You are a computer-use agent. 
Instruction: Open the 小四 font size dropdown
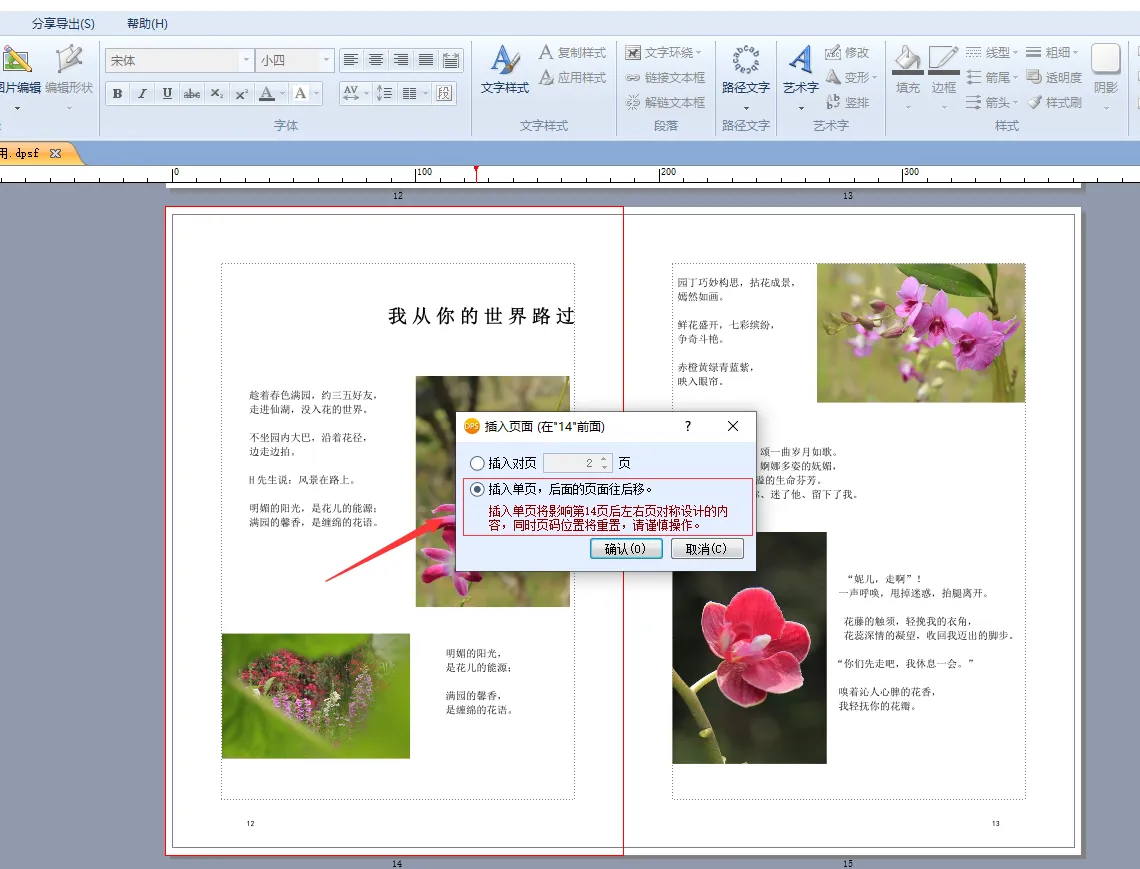pyautogui.click(x=326, y=61)
